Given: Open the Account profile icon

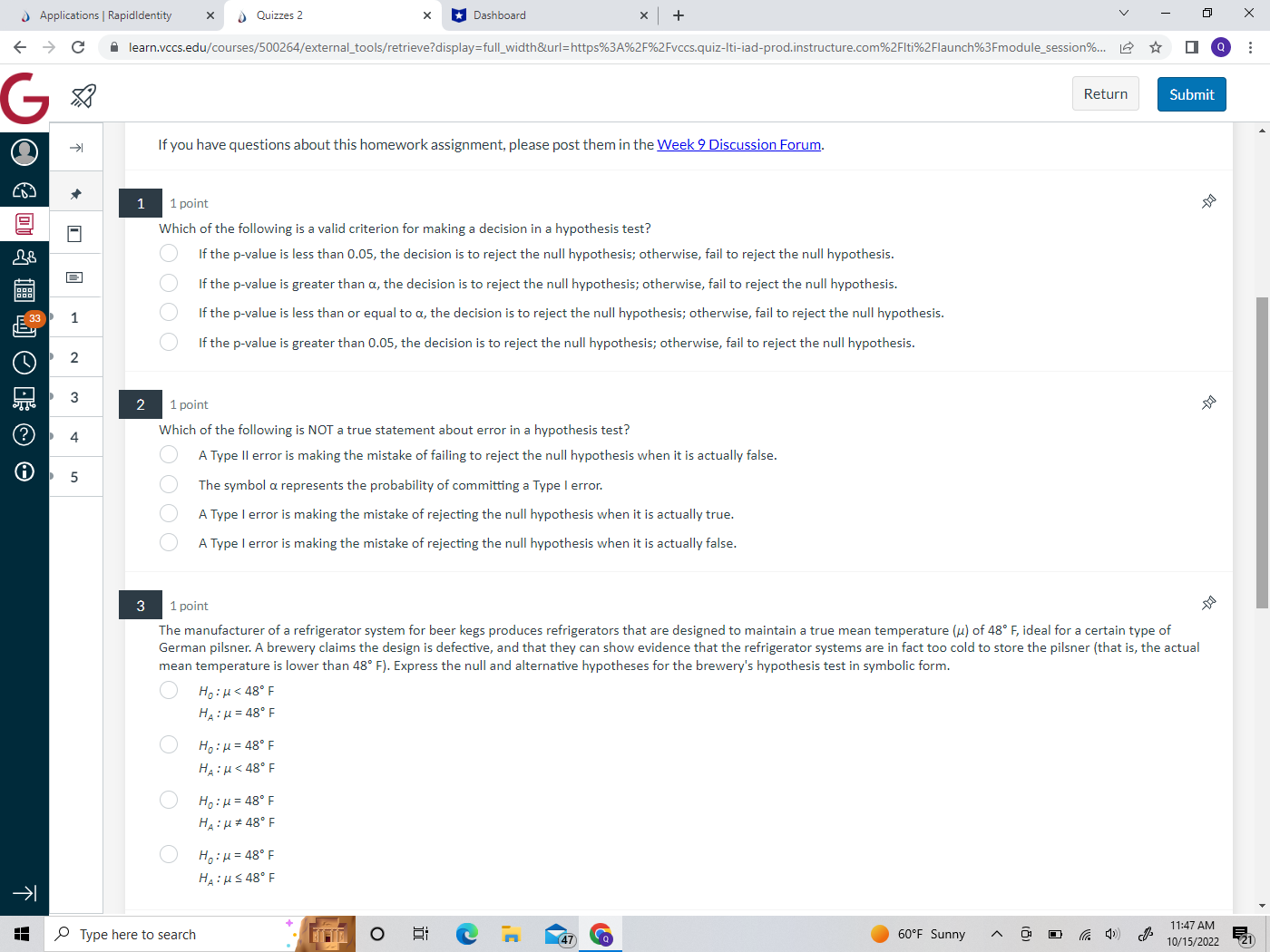Looking at the screenshot, I should [x=24, y=151].
